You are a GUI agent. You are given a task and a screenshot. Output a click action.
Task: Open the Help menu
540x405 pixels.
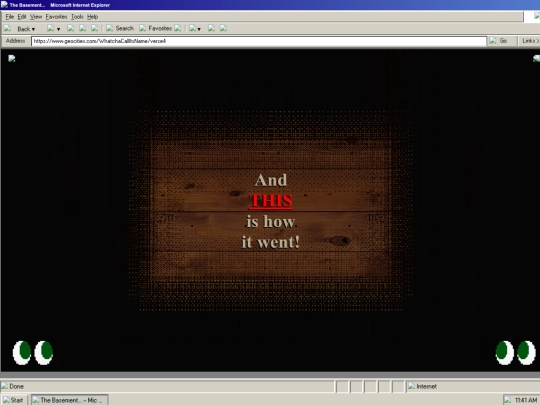tap(92, 17)
